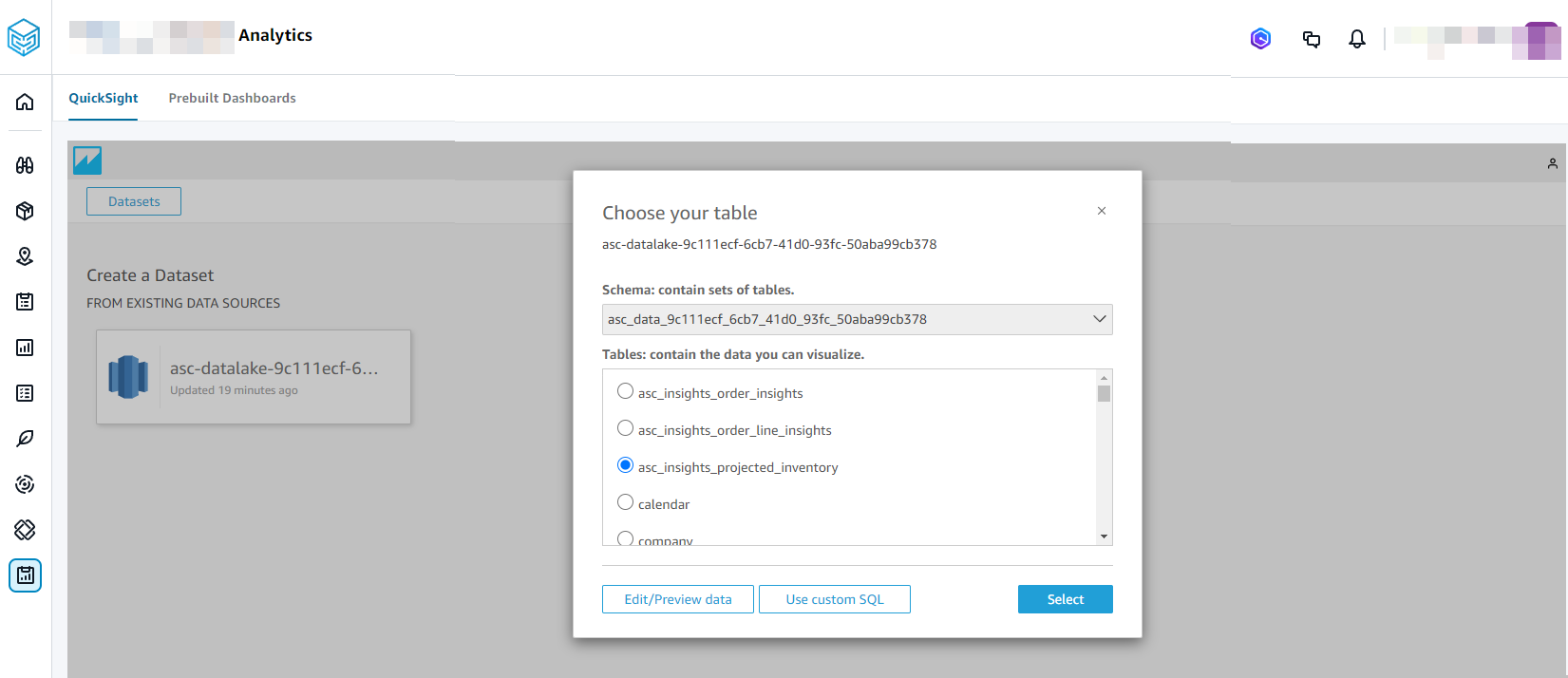
Task: Click the application logo at top left
Action: 24,38
